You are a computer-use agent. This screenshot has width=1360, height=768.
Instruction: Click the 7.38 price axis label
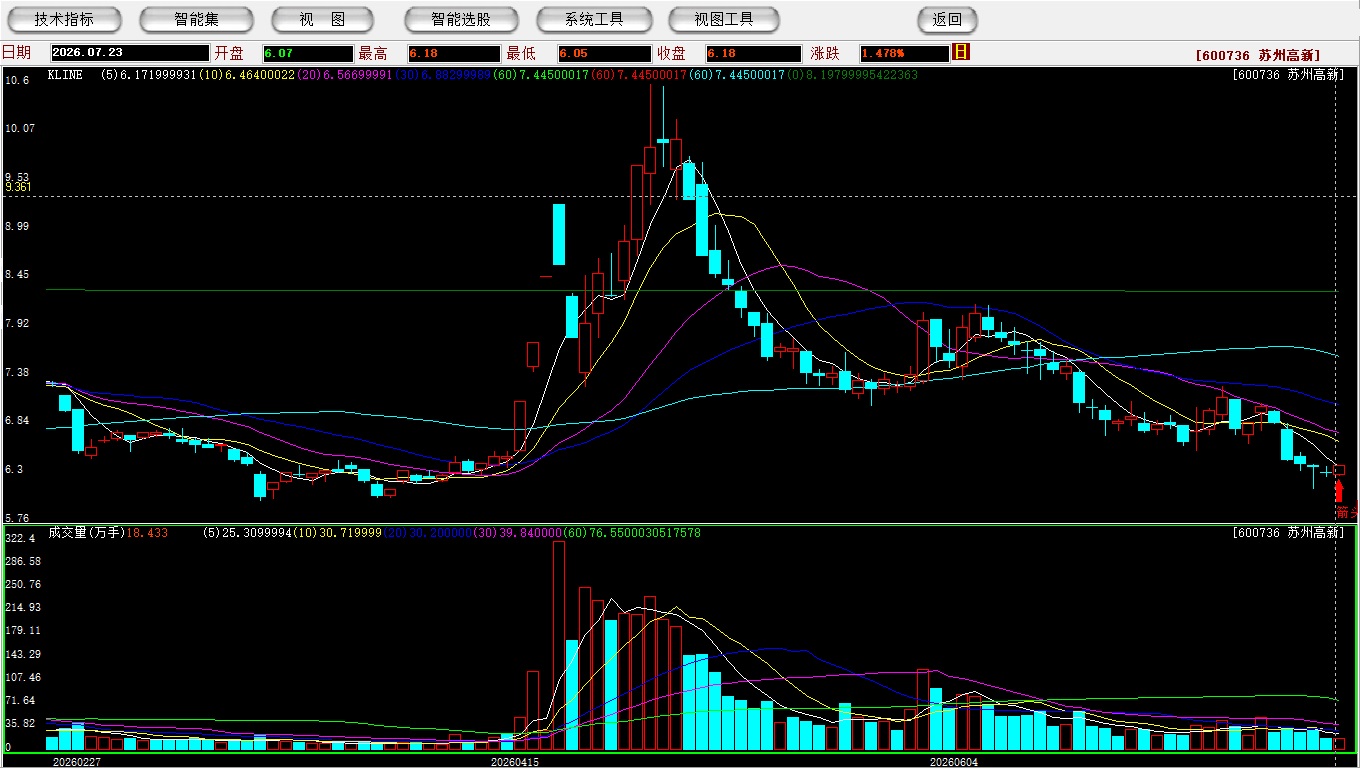[x=18, y=372]
